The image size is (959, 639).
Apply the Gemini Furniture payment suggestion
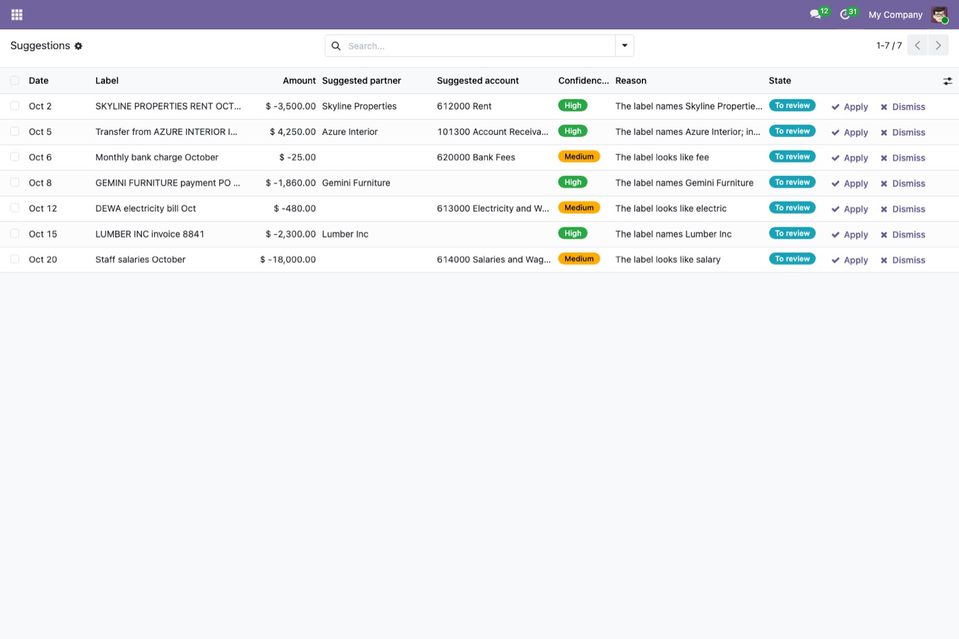click(x=850, y=183)
